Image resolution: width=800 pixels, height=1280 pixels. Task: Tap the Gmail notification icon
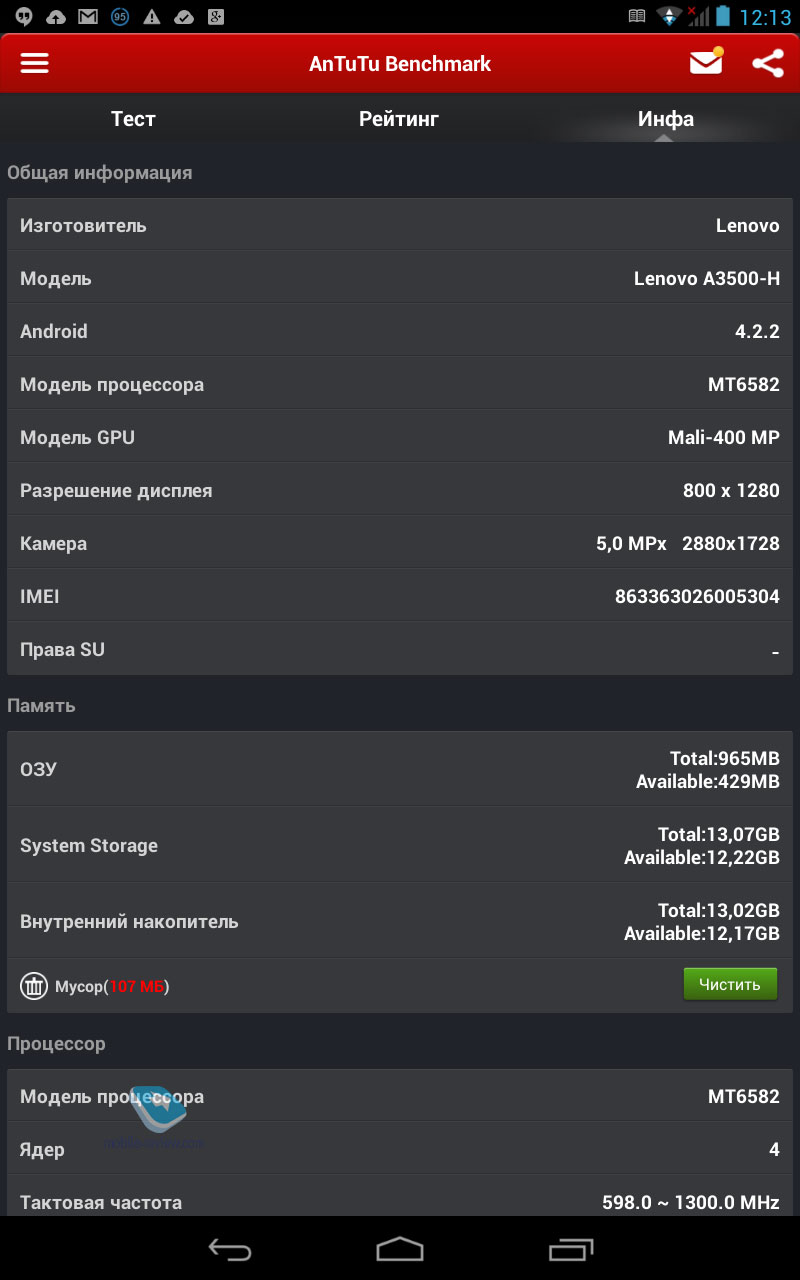click(x=88, y=16)
